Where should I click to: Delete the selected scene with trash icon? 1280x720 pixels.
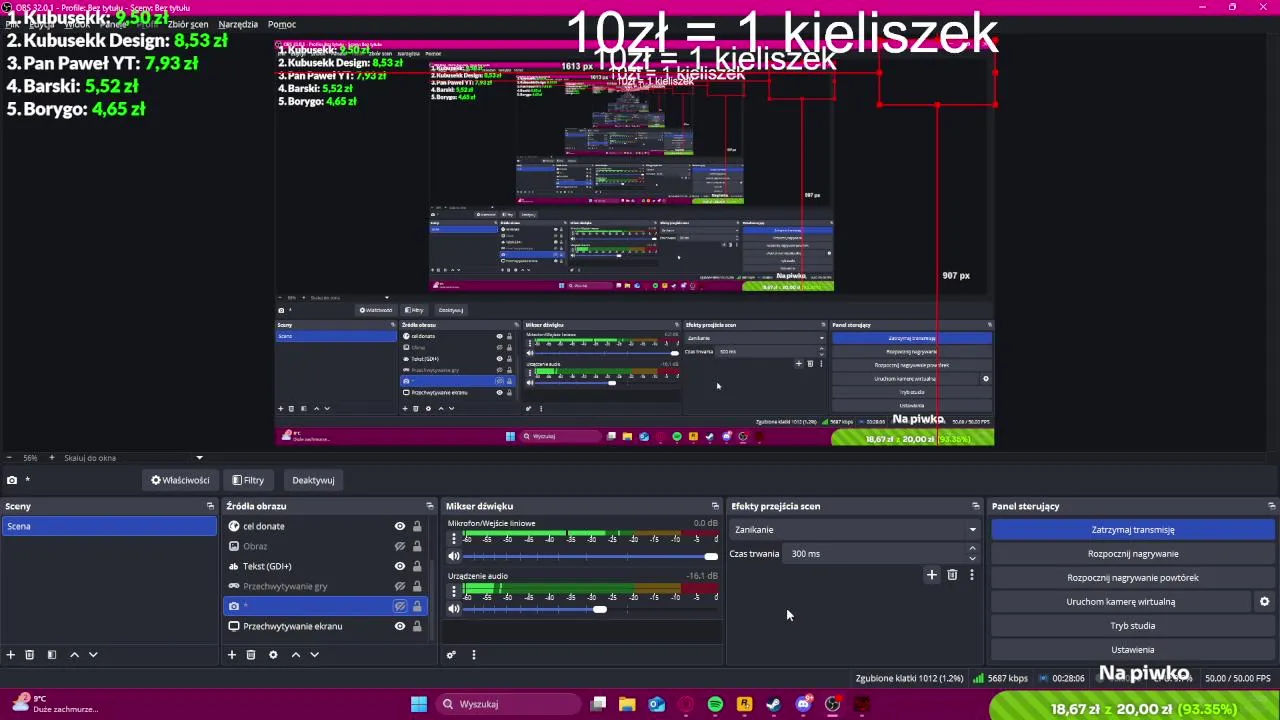pyautogui.click(x=30, y=655)
